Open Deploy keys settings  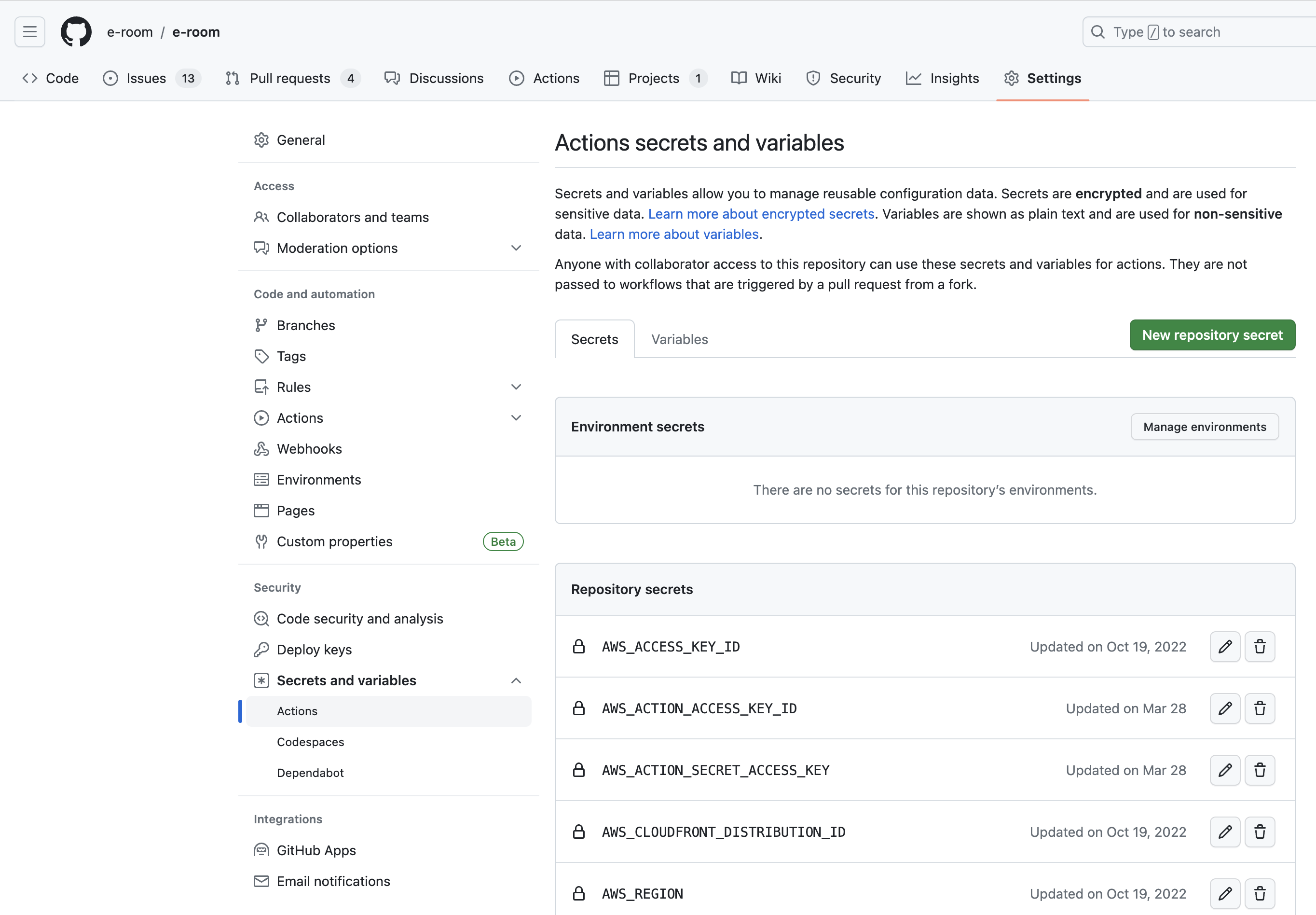[314, 649]
